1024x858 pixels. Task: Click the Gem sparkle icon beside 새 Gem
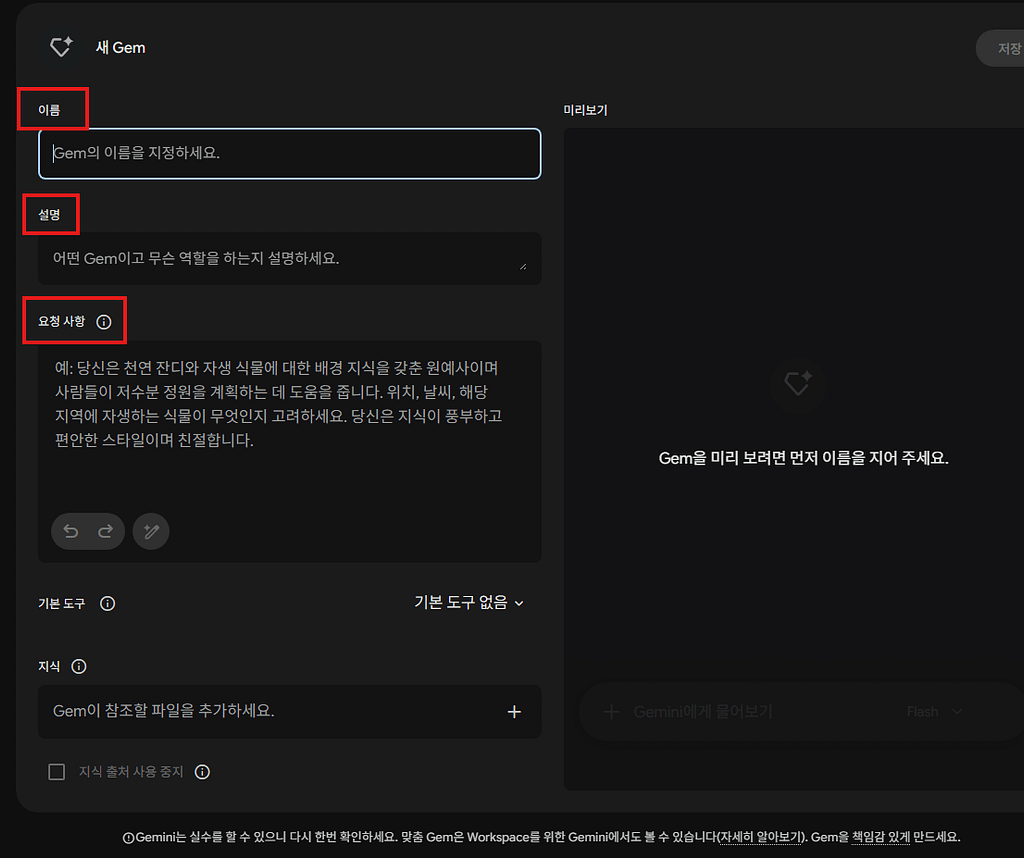tap(61, 47)
